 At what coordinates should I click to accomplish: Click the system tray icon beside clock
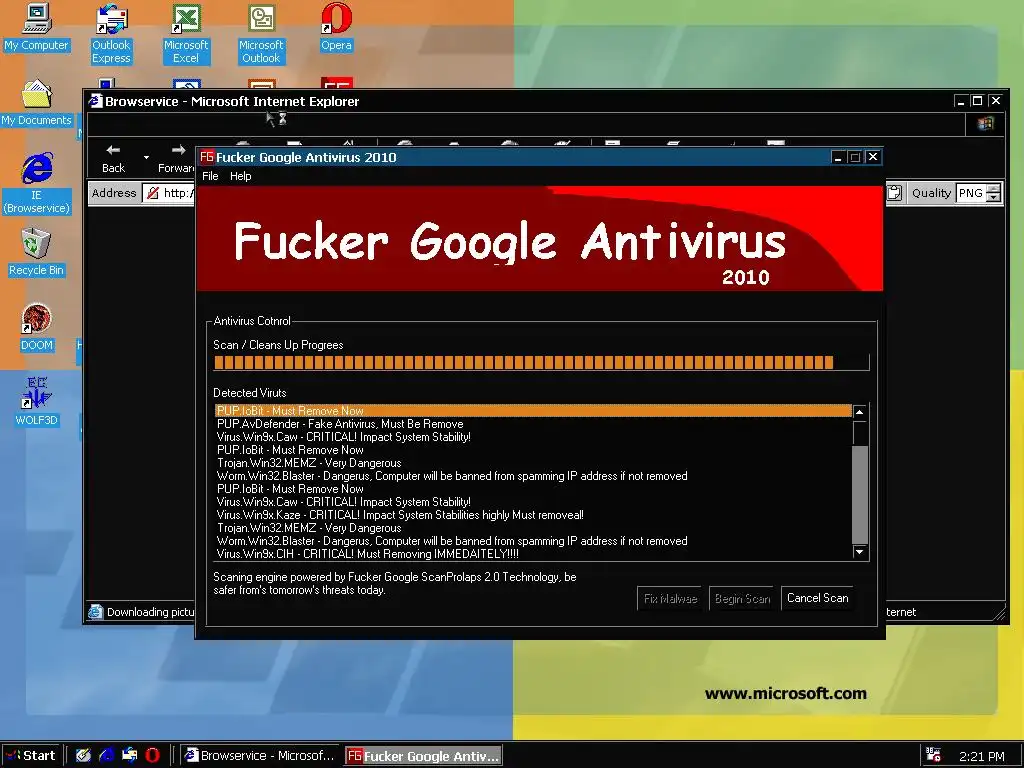point(933,755)
